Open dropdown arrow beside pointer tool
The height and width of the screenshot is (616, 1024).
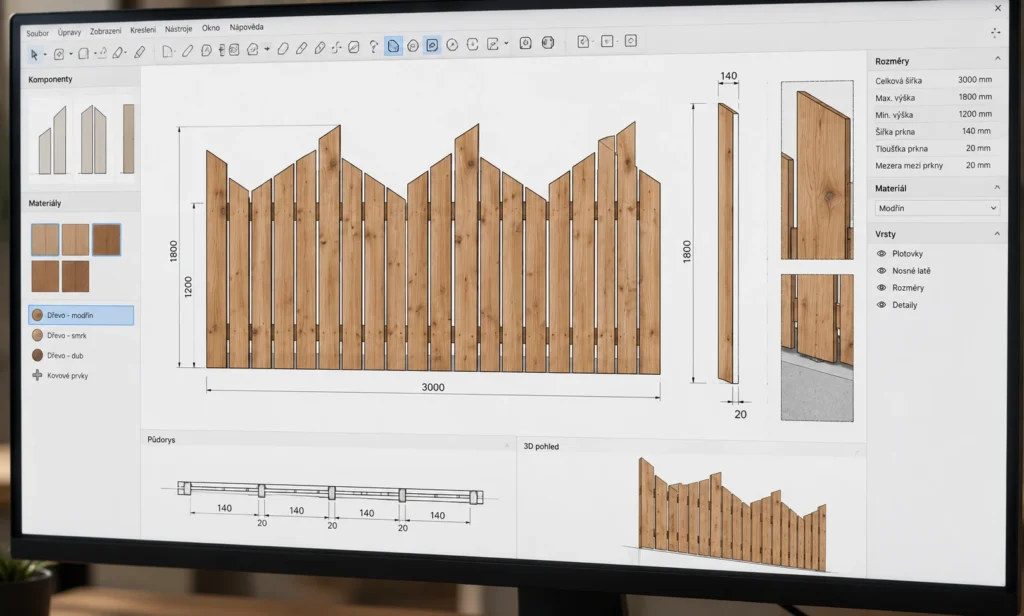(x=45, y=55)
